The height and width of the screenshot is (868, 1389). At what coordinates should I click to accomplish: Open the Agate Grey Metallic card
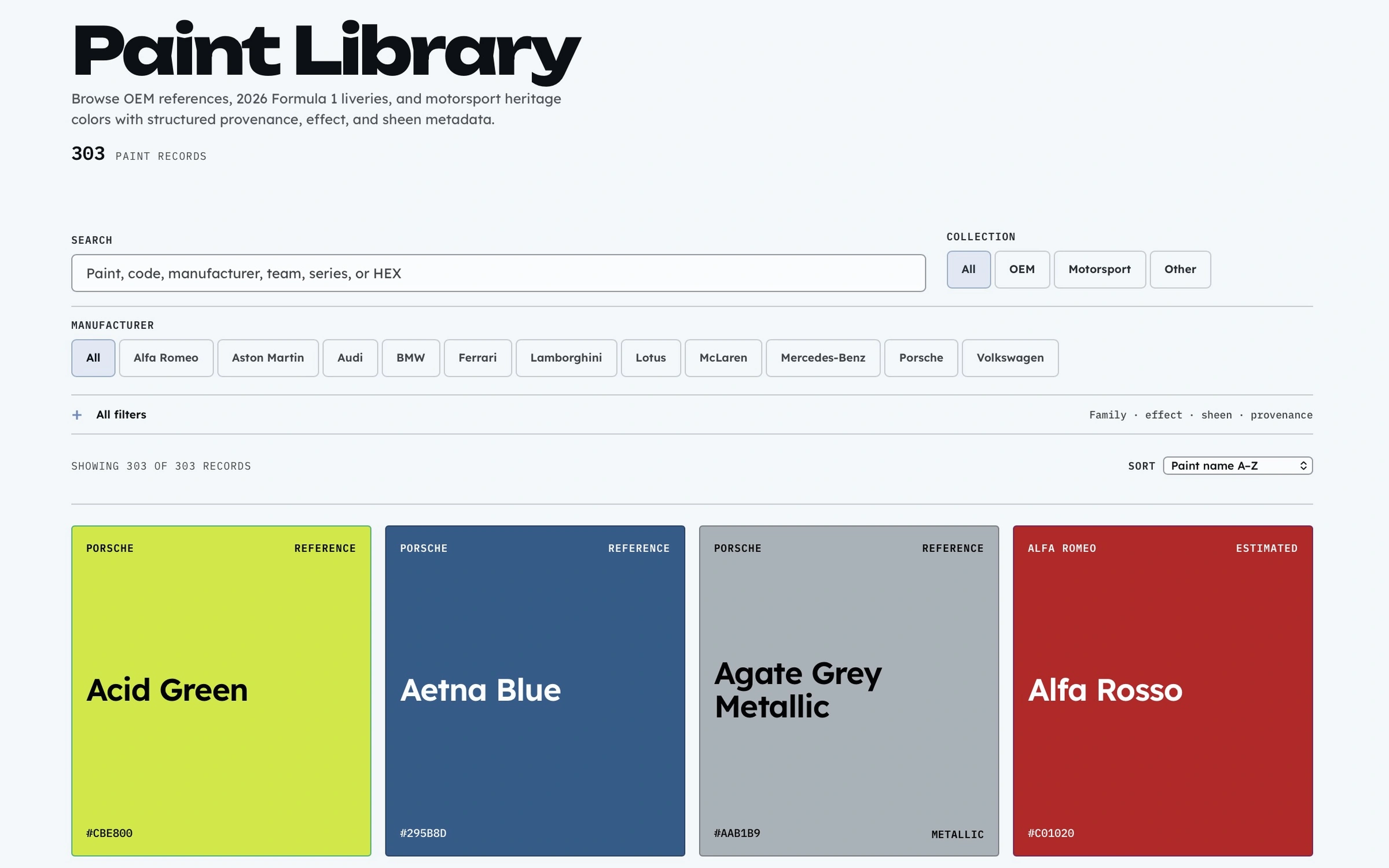848,690
